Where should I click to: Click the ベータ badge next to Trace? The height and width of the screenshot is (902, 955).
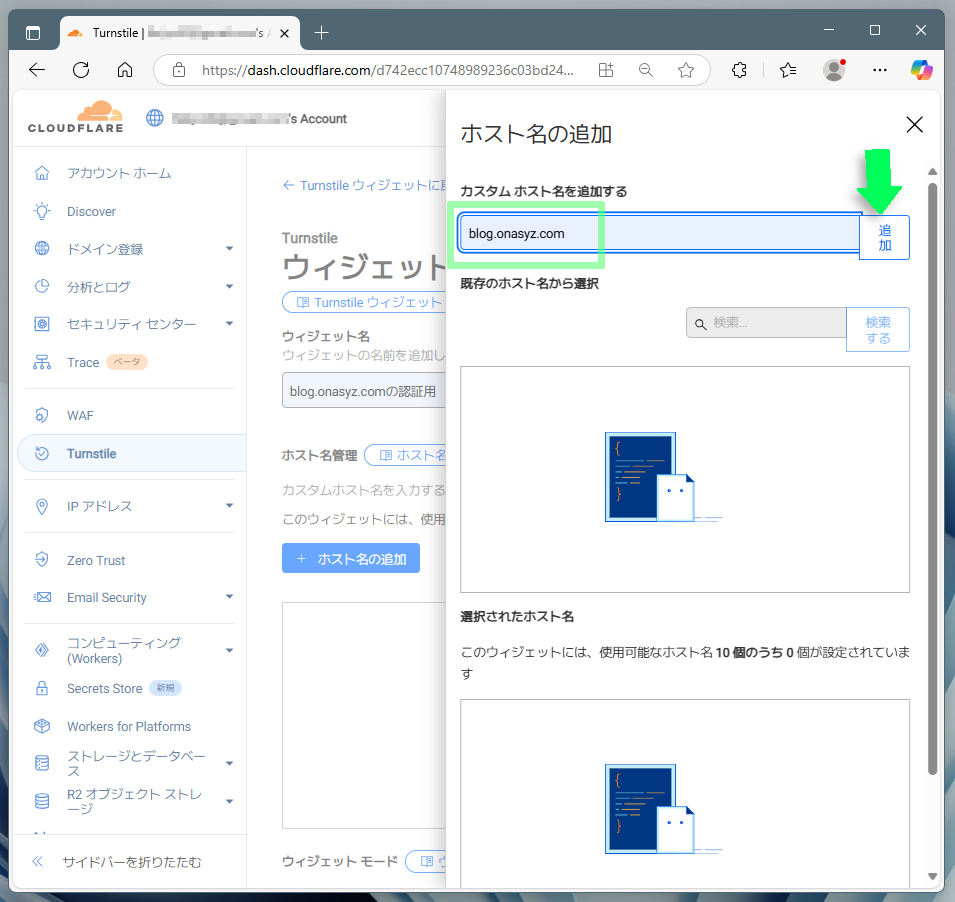127,362
